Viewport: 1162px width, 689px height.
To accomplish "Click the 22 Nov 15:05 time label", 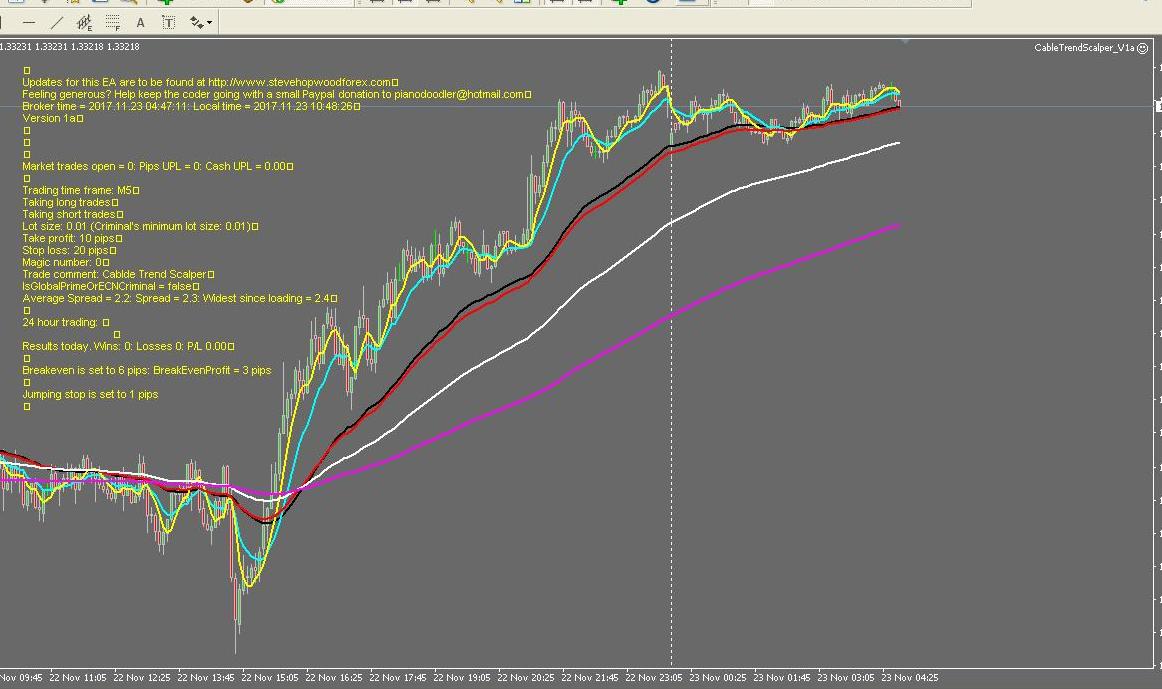I will [270, 677].
